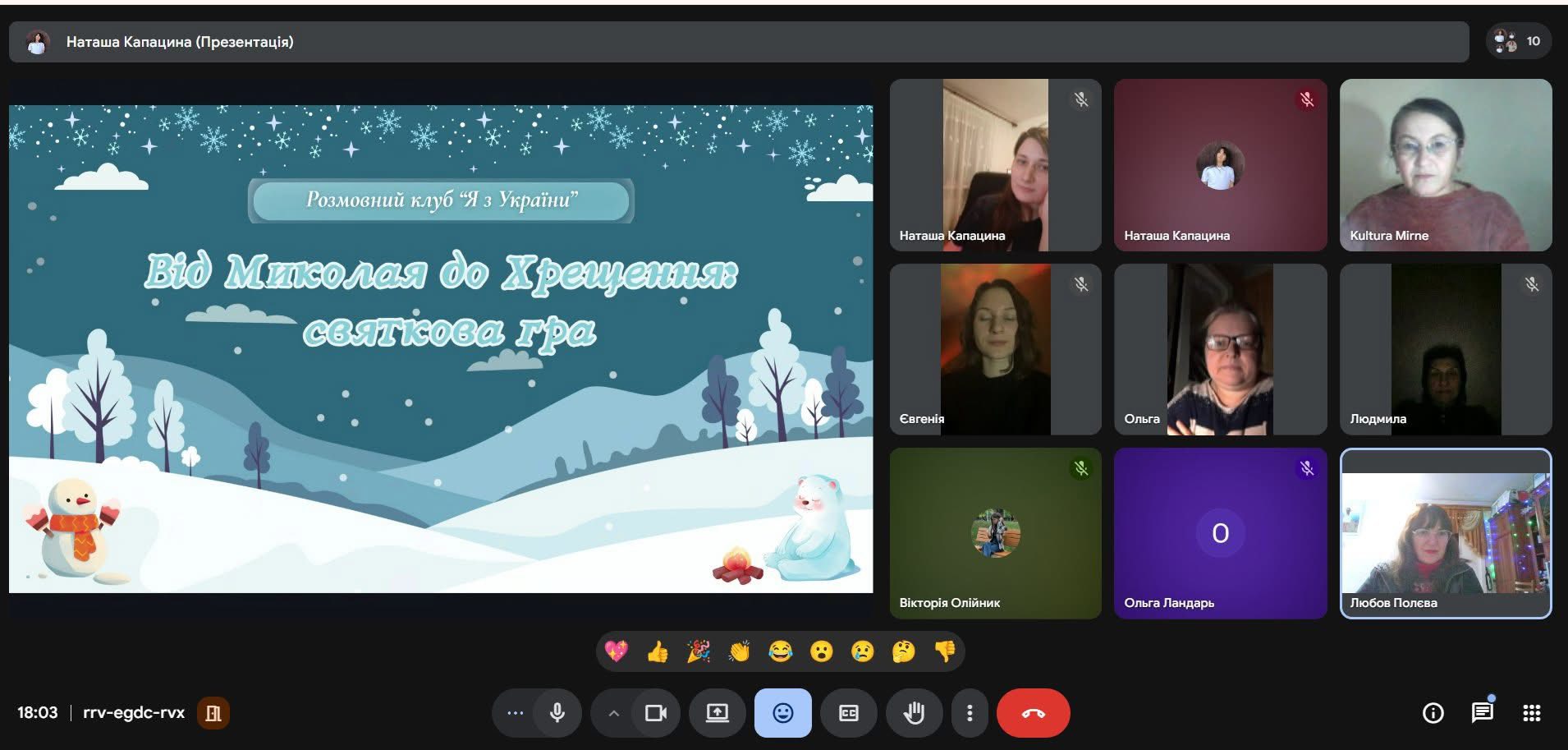Expand camera settings chevron arrow
The image size is (1568, 750).
coord(613,713)
